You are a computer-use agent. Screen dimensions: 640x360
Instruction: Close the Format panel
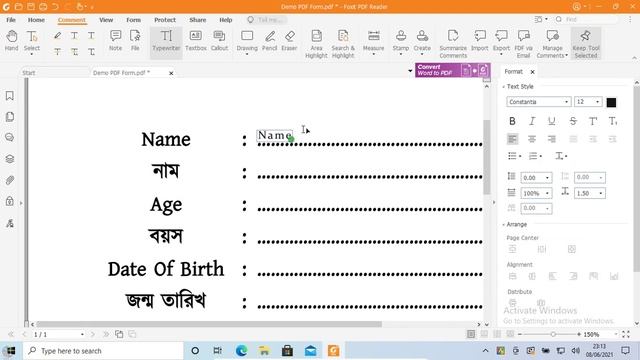[532, 72]
